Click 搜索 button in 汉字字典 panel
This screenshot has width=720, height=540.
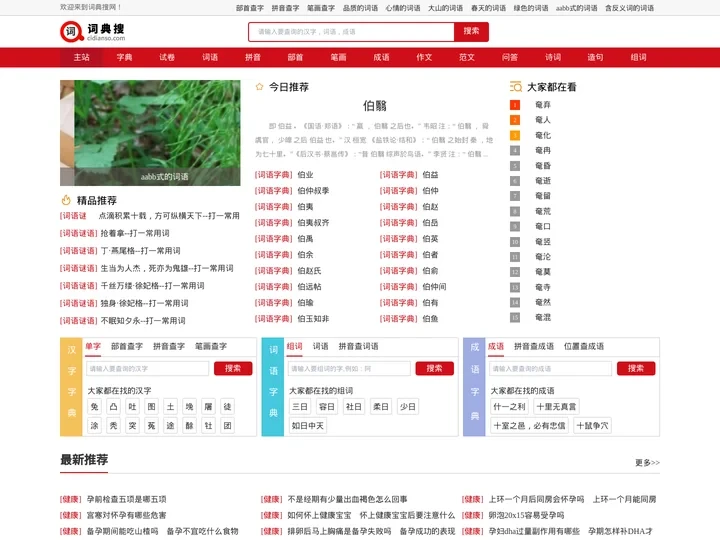point(233,369)
